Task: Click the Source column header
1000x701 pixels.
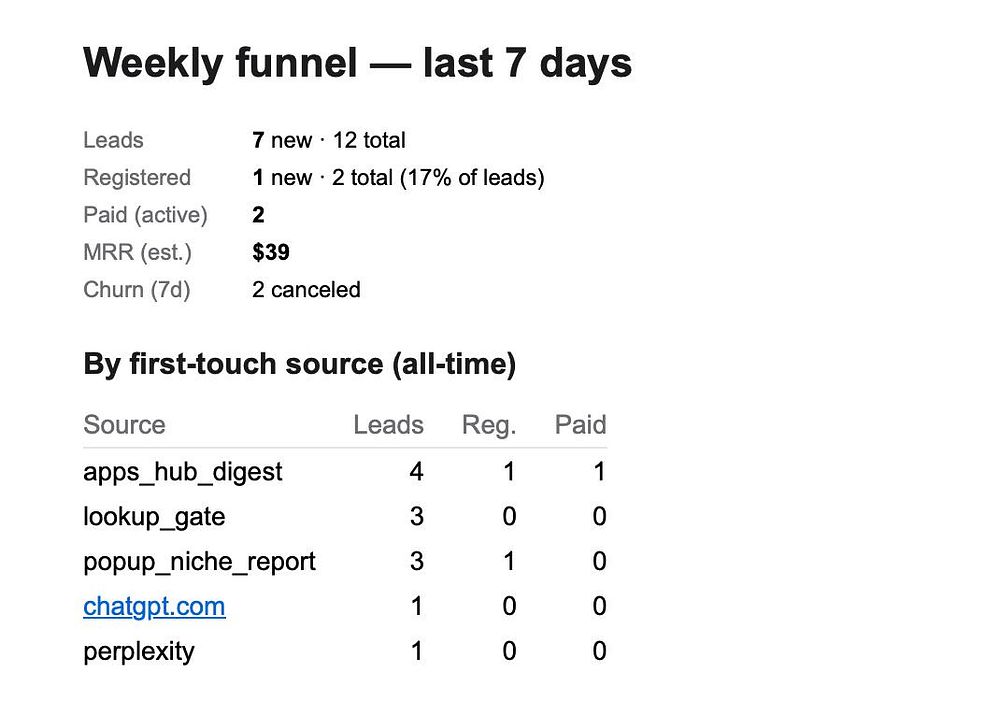Action: point(124,425)
